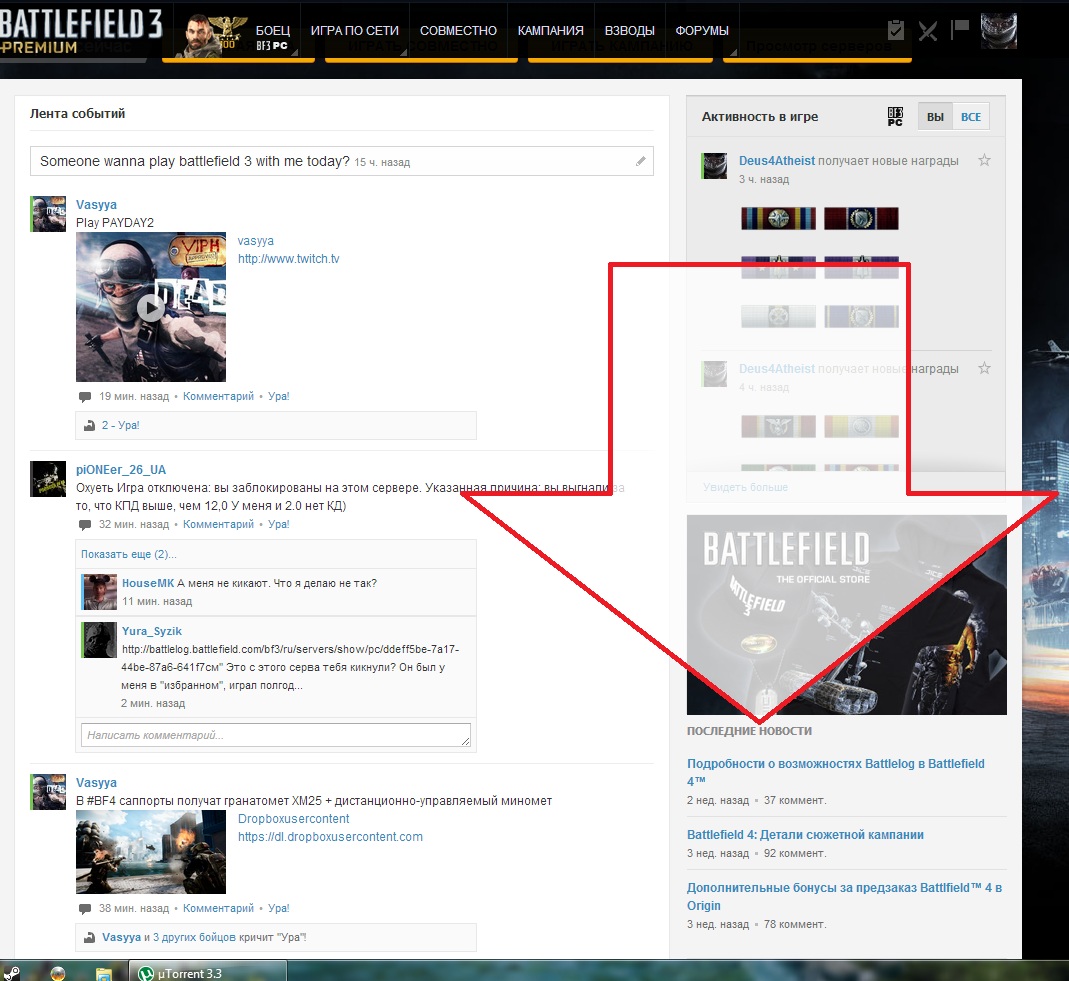Click 'Комментарий' under piONEer_26_UA post

pyautogui.click(x=218, y=524)
